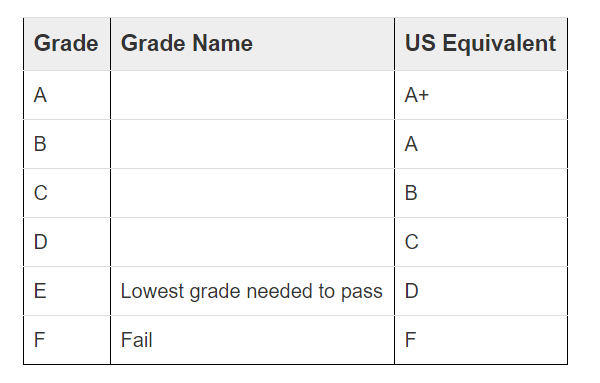Click US equivalent B for grade C
Viewport: 600px width, 383px height.
(x=481, y=193)
